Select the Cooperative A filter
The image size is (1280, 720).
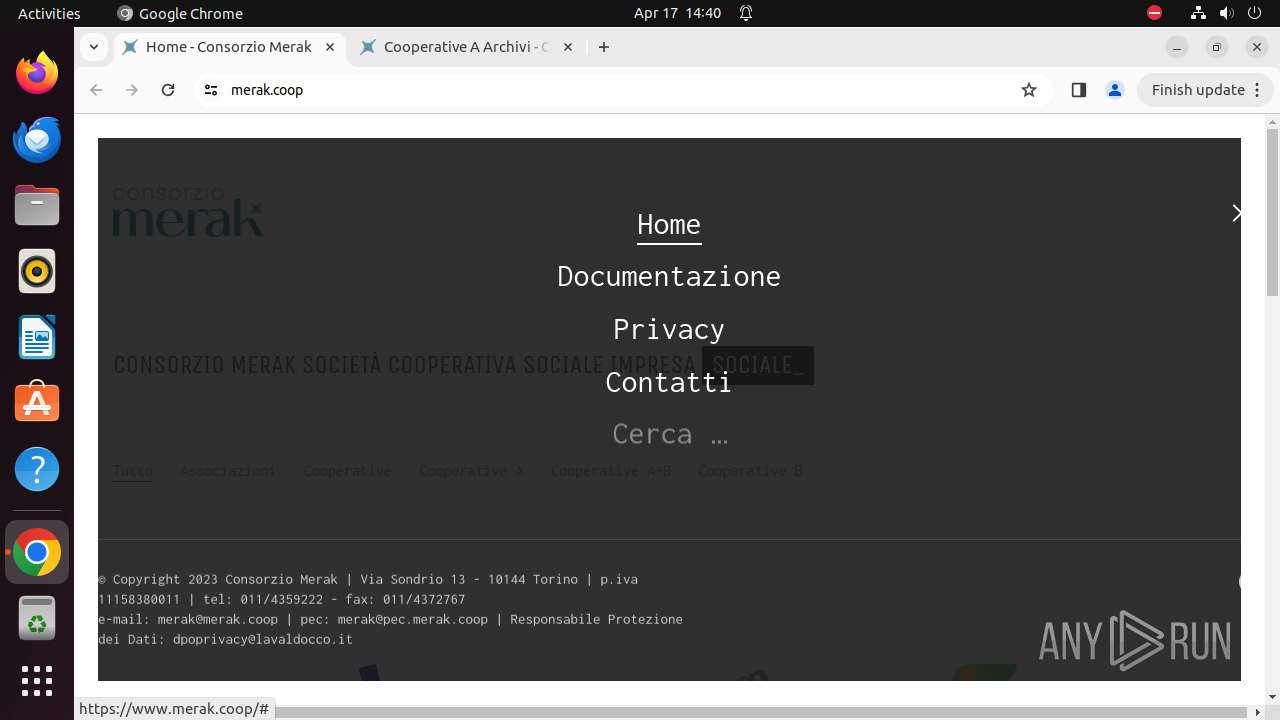[x=471, y=471]
